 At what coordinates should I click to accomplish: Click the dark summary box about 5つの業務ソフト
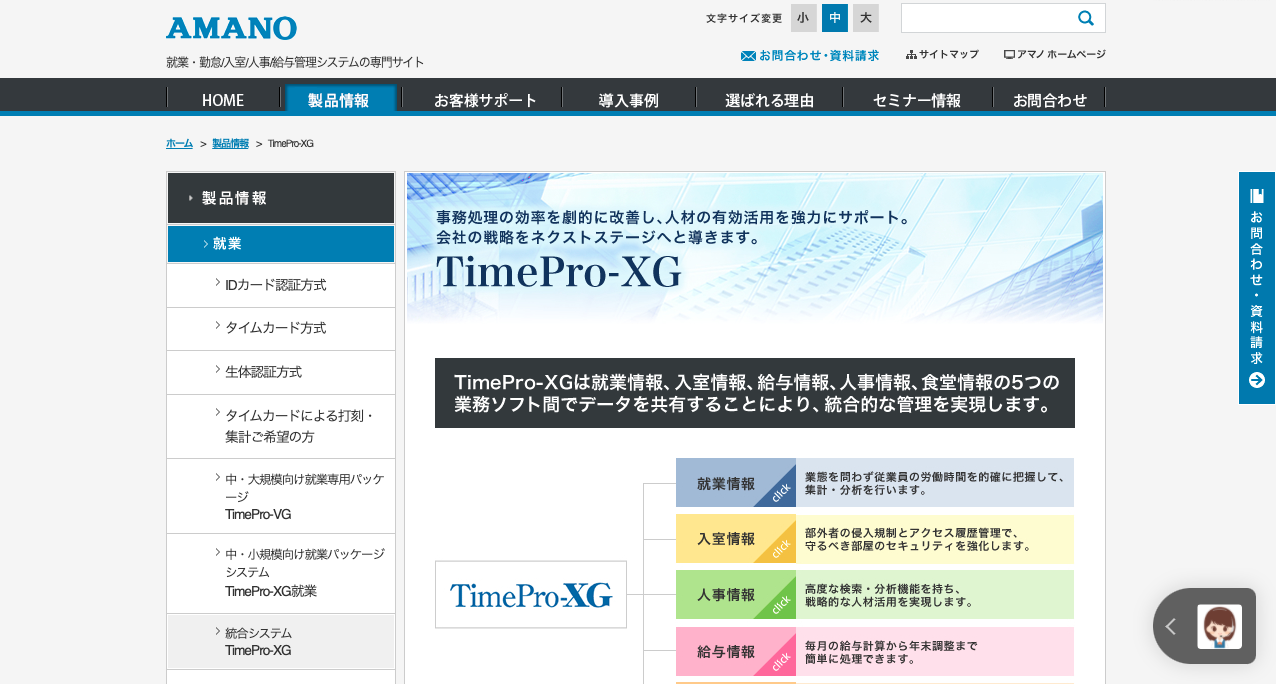tap(755, 393)
